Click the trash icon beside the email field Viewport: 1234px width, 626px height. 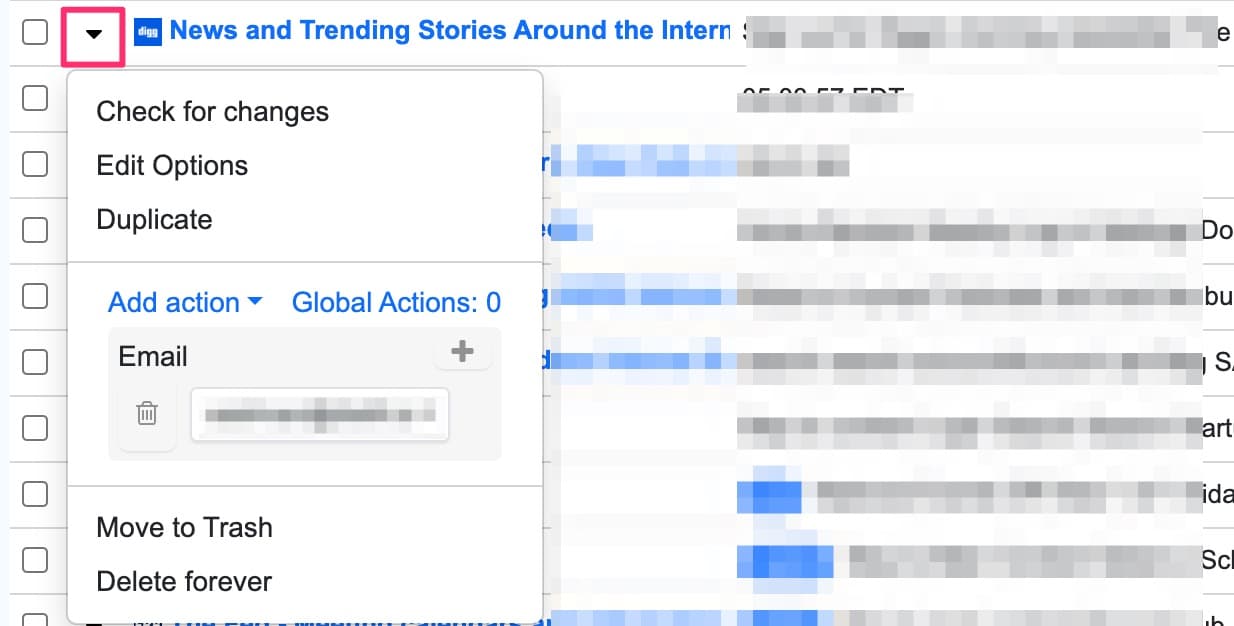(147, 413)
